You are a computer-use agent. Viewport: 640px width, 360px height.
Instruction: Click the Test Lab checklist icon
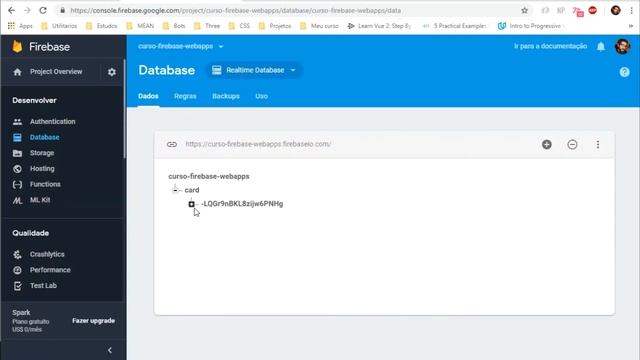(x=17, y=286)
